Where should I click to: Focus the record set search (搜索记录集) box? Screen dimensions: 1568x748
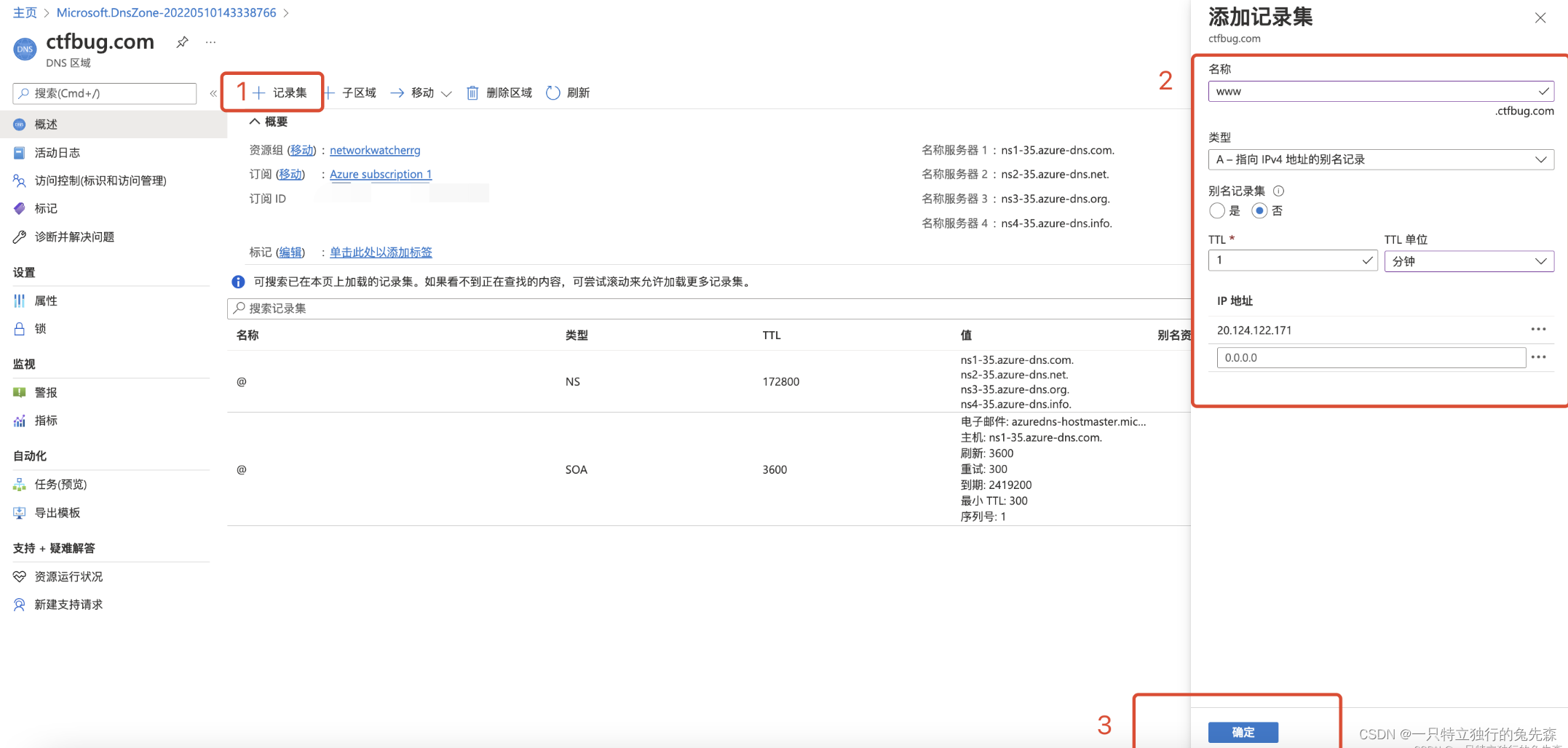tap(708, 309)
